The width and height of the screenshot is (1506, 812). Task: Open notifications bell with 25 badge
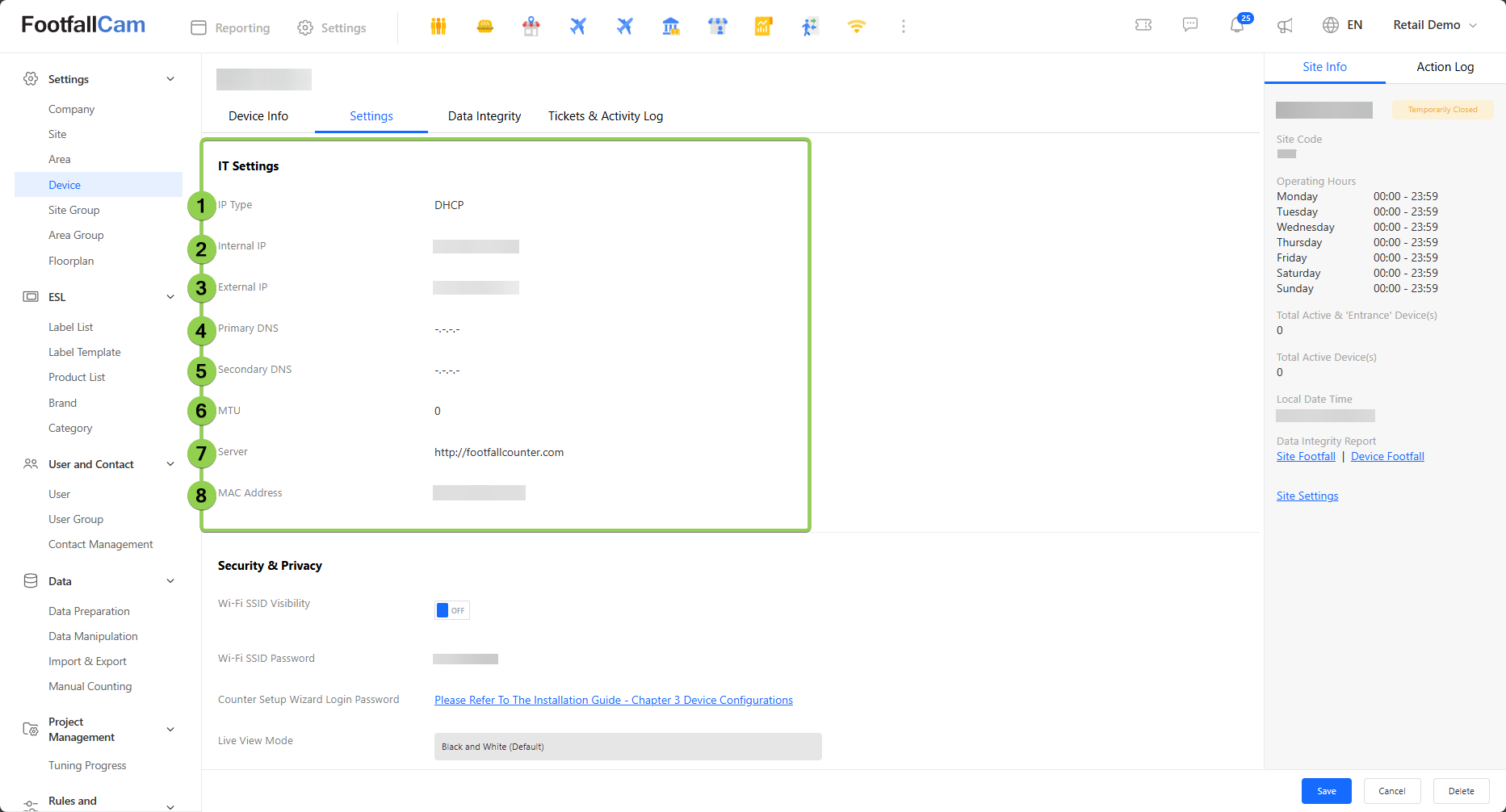point(1237,25)
